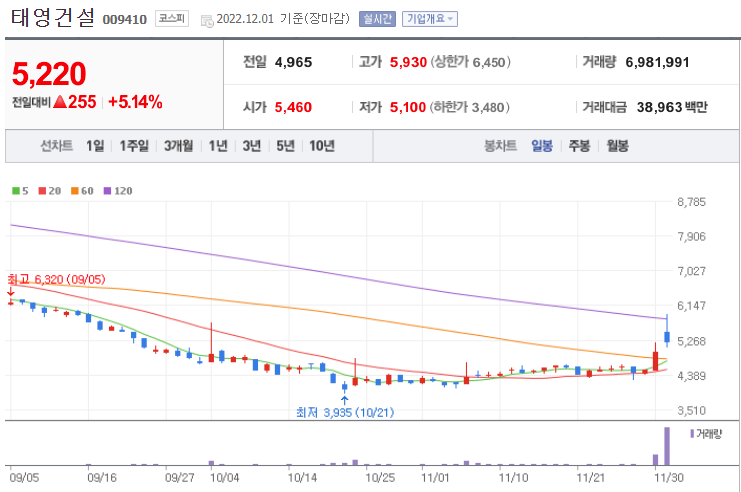741x492 pixels.
Task: Click the last blue candlestick on the chart
Action: point(667,337)
